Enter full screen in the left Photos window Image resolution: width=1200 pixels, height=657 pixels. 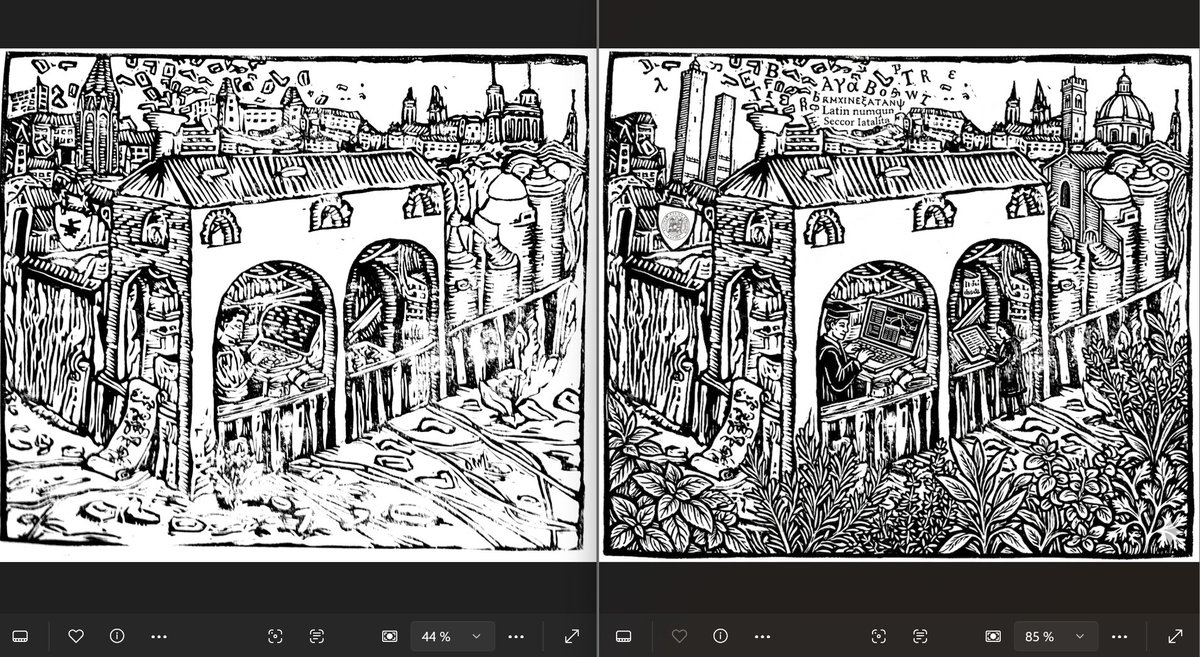point(572,636)
